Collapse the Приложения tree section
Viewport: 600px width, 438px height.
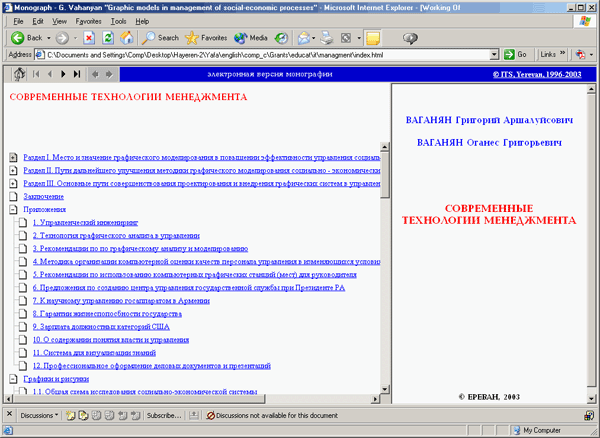click(13, 210)
